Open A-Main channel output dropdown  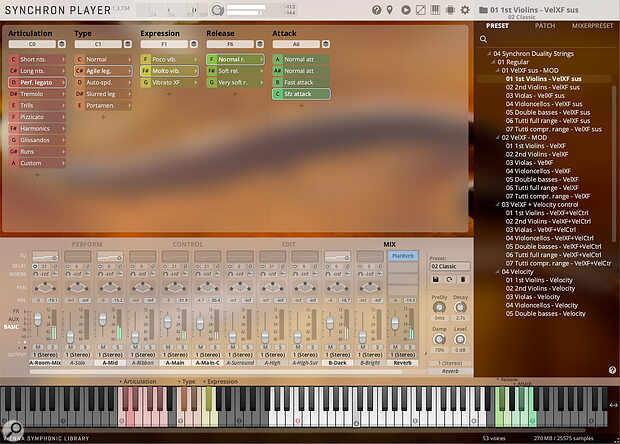(x=177, y=354)
